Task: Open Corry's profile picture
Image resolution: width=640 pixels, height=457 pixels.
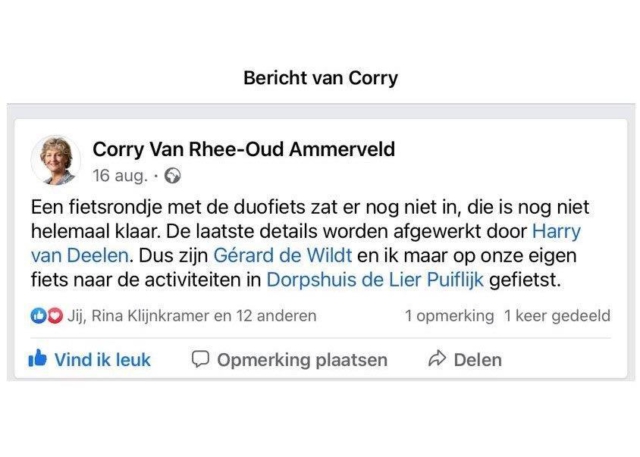Action: (x=56, y=160)
